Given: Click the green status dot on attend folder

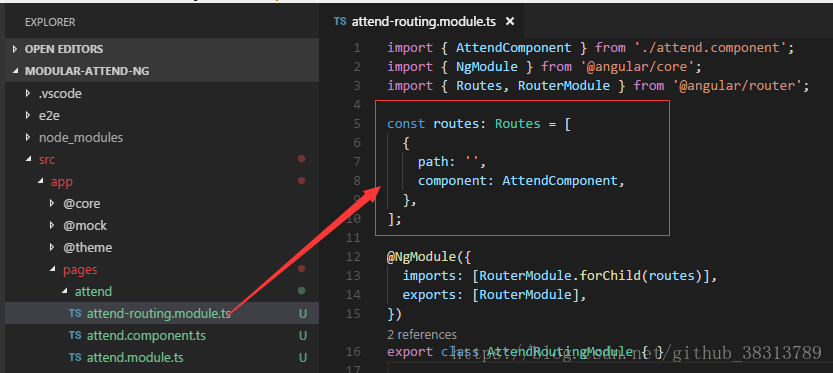Looking at the screenshot, I should click(301, 291).
